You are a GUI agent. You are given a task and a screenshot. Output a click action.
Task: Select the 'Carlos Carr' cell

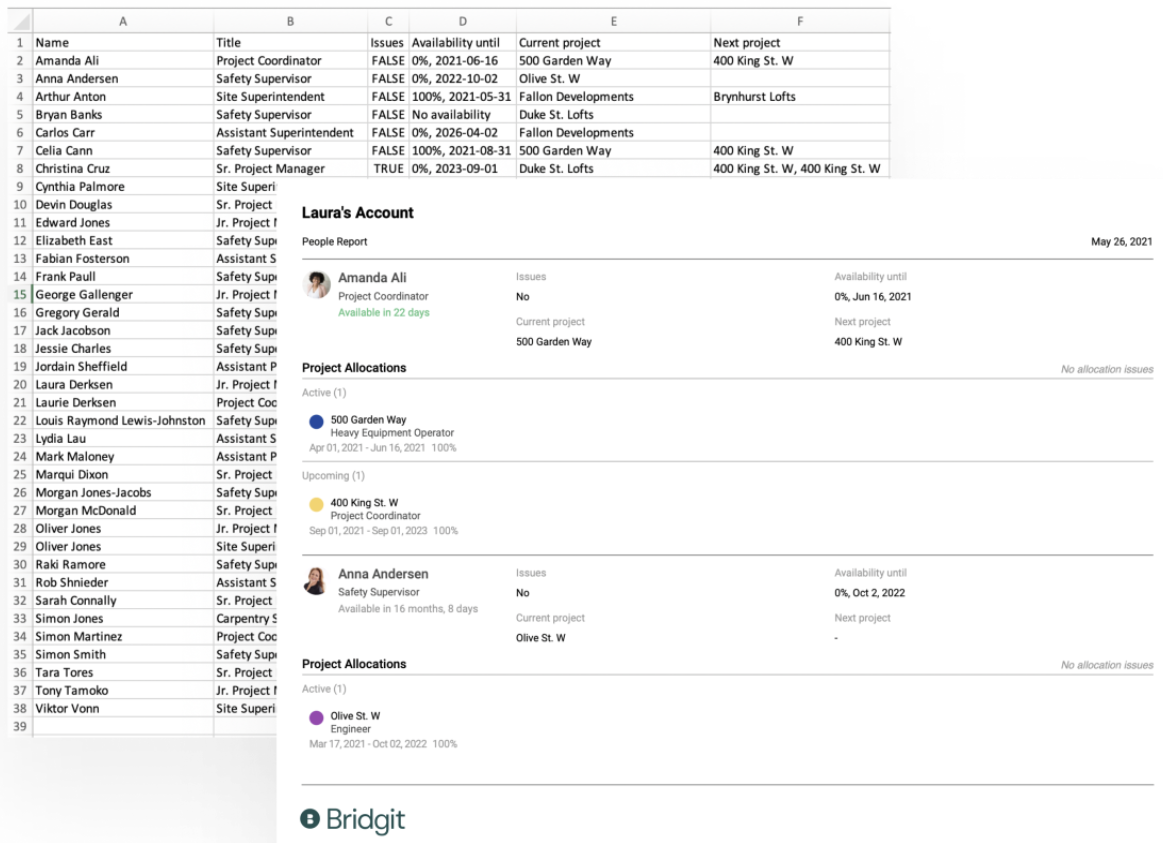click(x=123, y=133)
